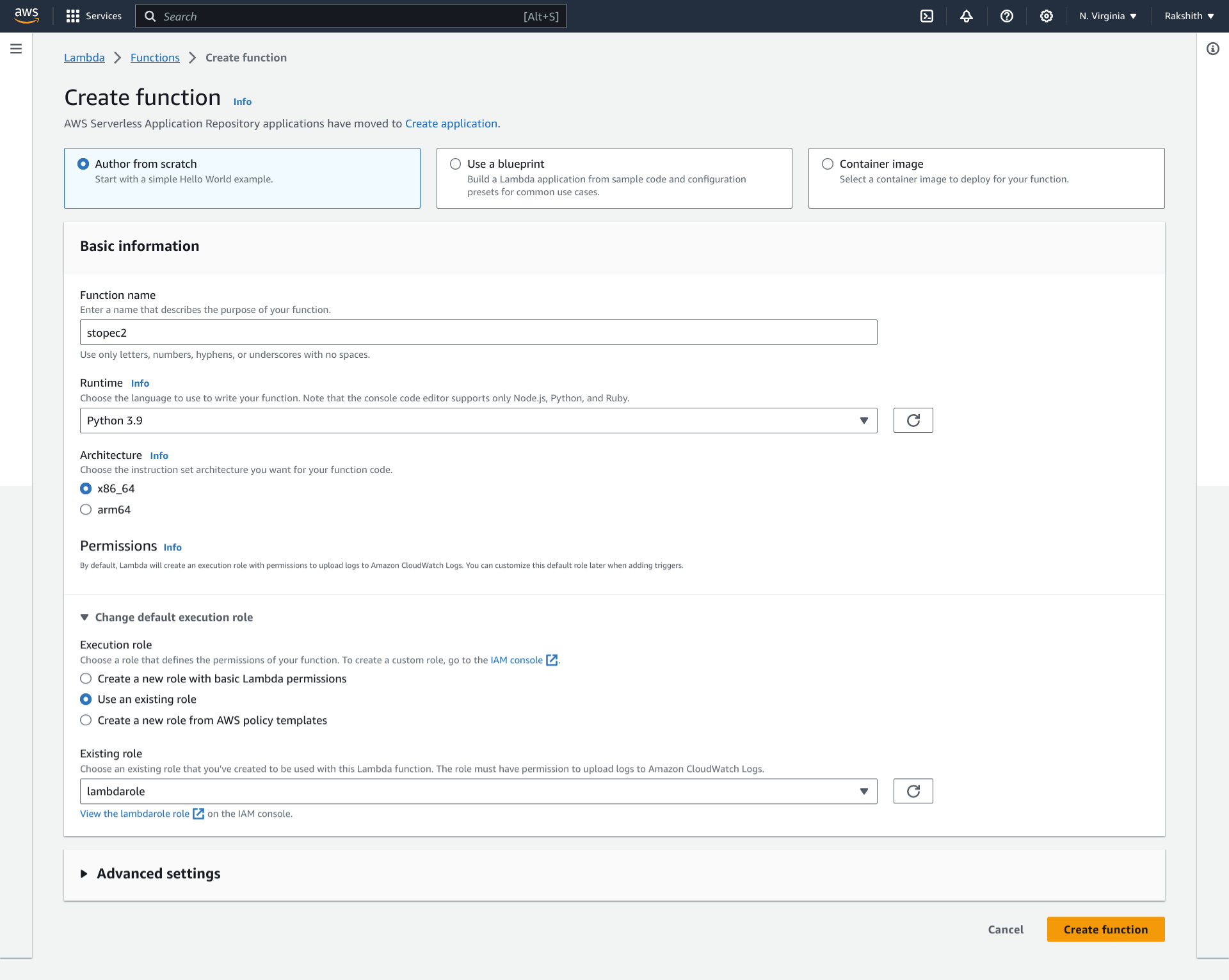Open View the lambdarole role link

coord(134,814)
